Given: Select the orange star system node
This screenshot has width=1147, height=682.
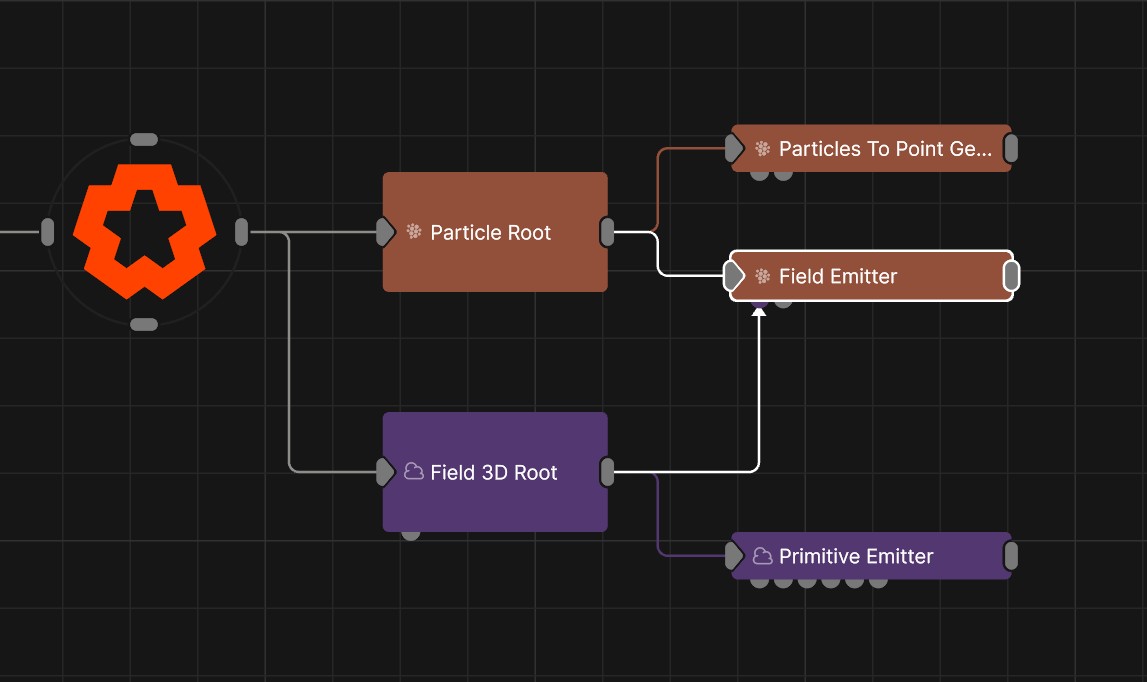Looking at the screenshot, I should click(x=143, y=230).
